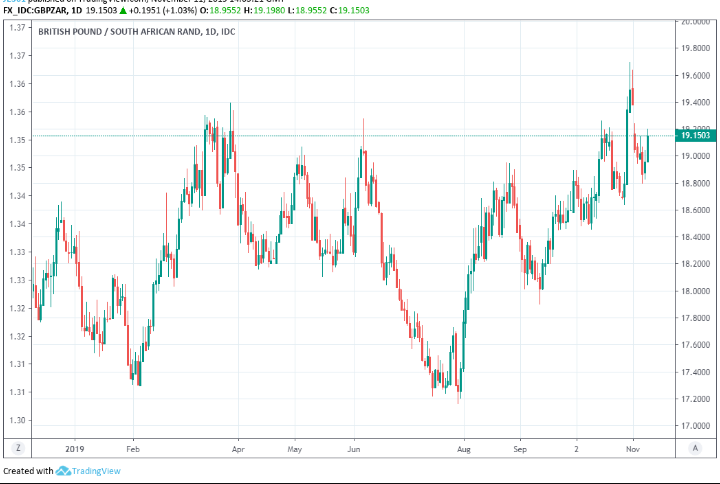The image size is (720, 484).
Task: Click the 17.0000 level on the price axis
Action: (x=695, y=426)
